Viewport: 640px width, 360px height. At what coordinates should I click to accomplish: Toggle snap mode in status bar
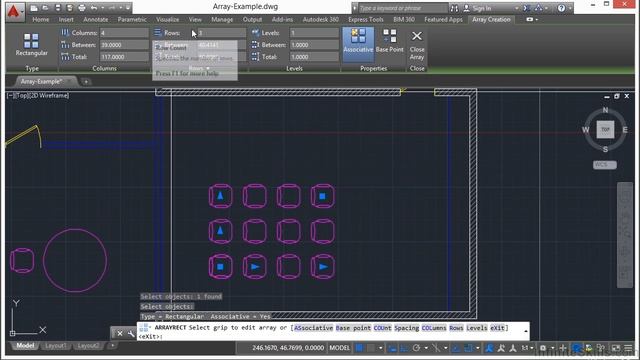click(x=370, y=348)
